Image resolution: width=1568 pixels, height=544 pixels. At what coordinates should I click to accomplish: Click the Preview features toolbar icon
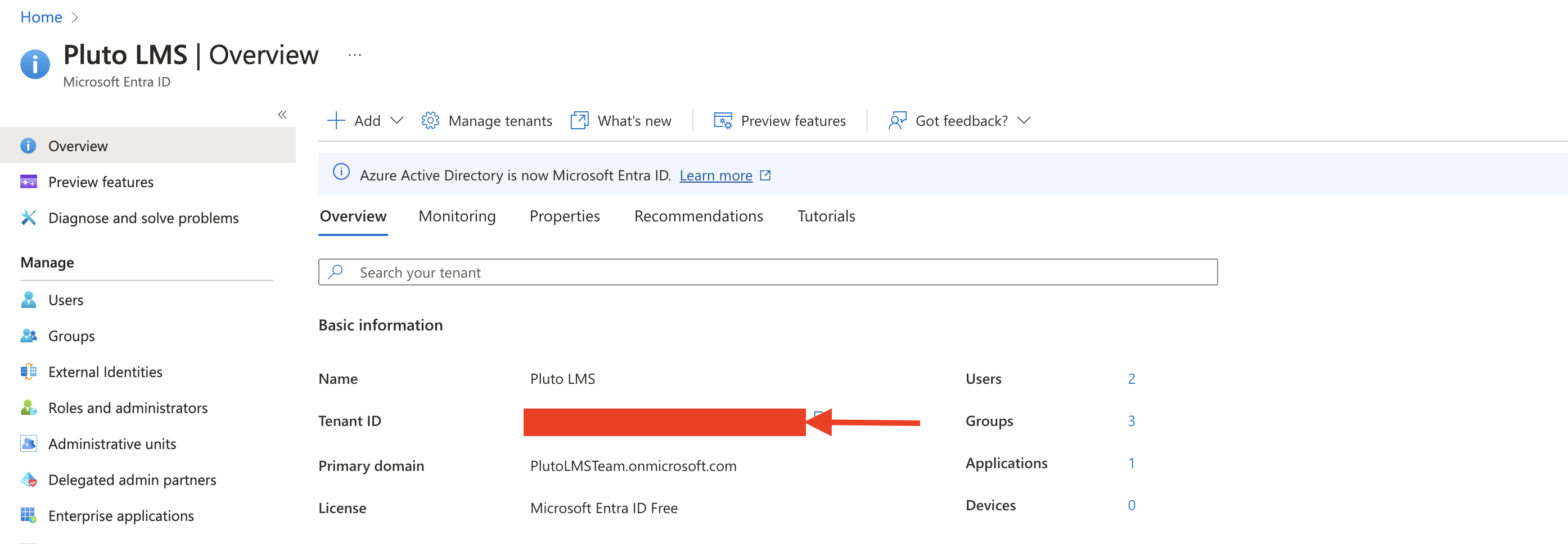(x=723, y=120)
